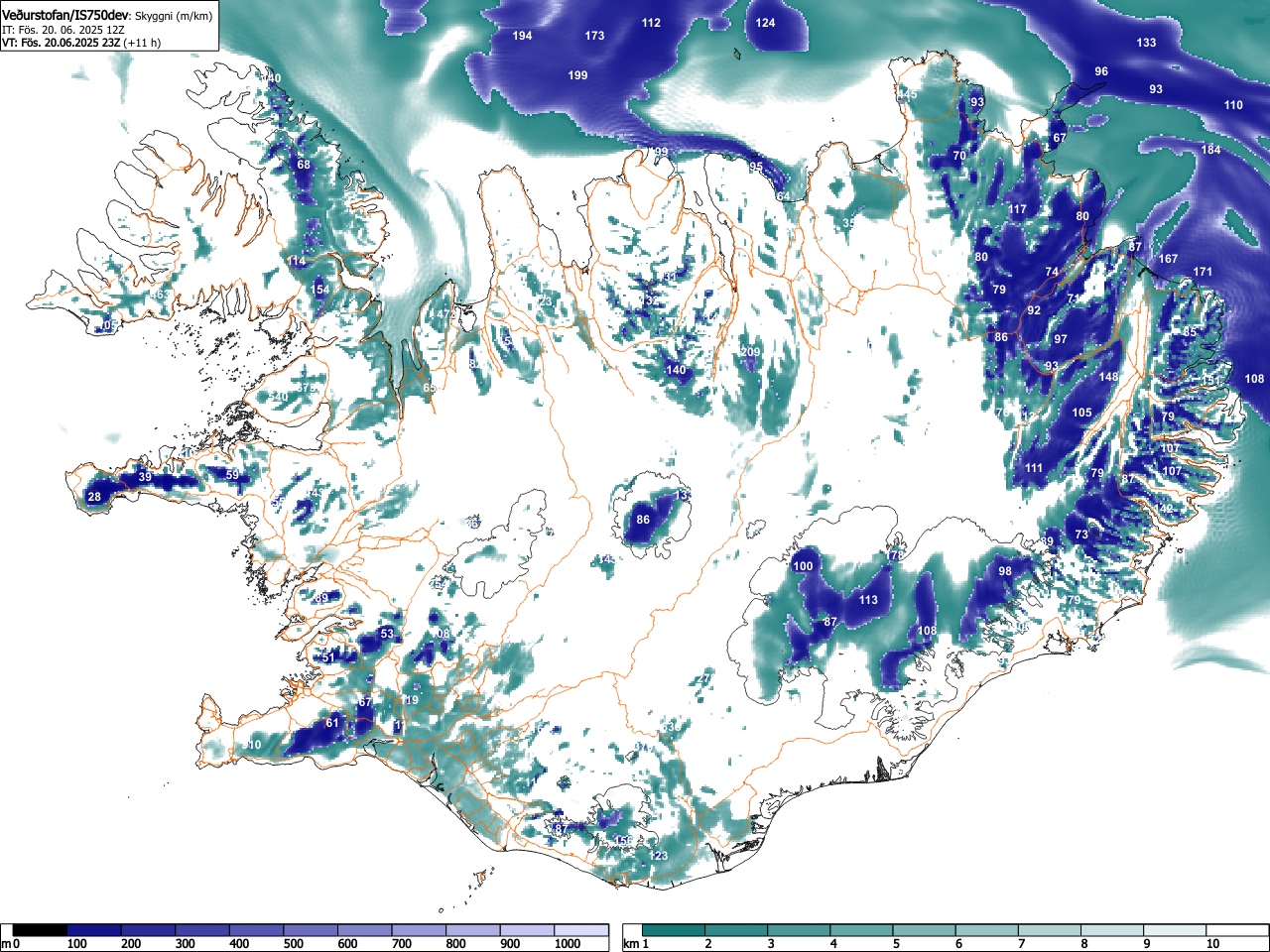Click the km unit label of the legend

pos(630,944)
